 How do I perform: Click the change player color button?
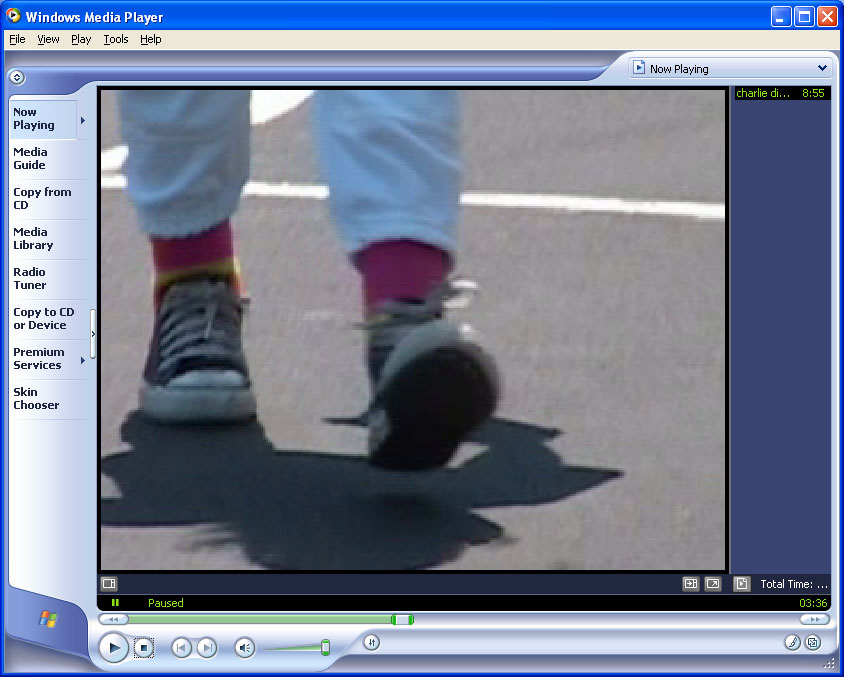tap(792, 643)
